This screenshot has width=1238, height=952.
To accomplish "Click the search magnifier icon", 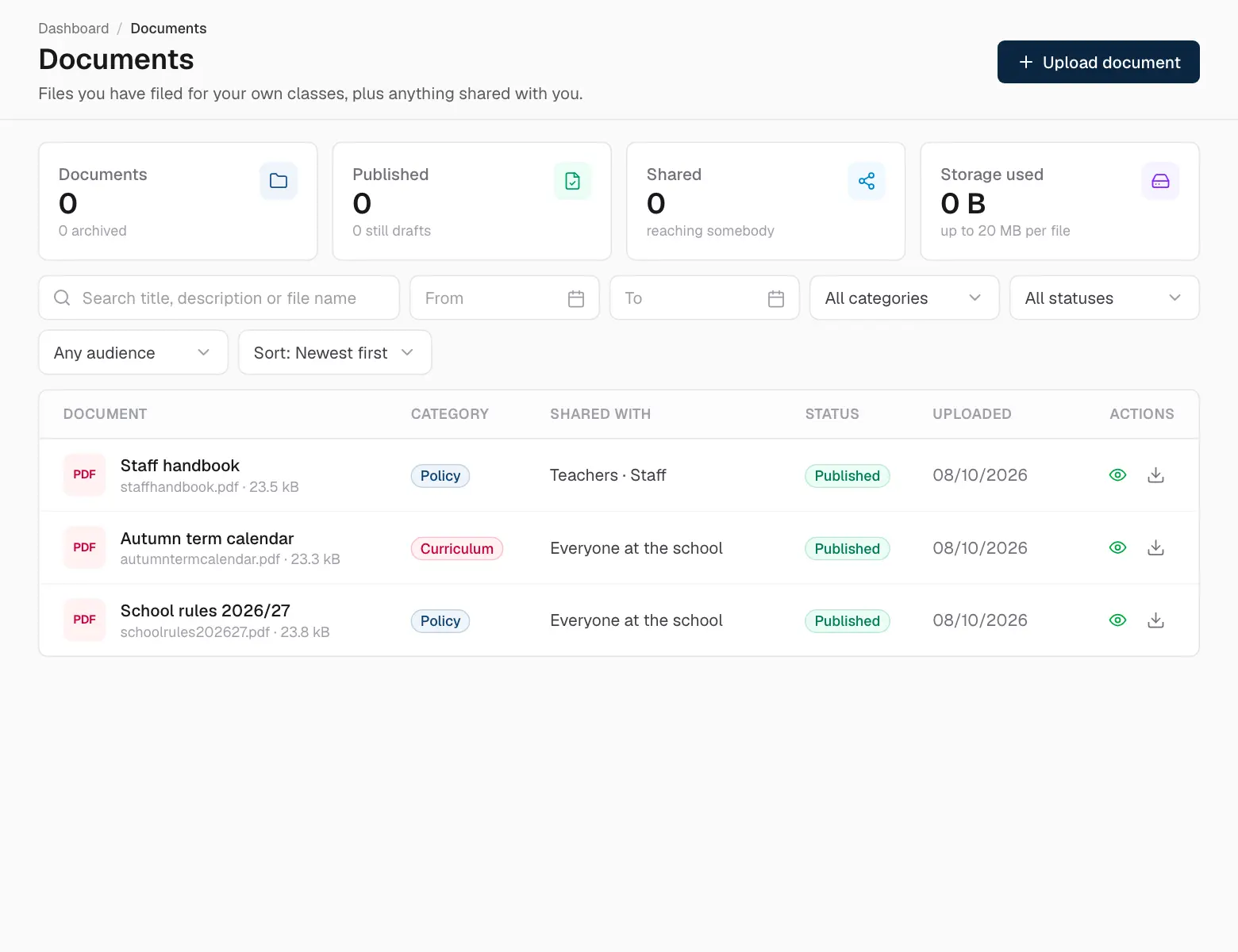I will pos(62,297).
